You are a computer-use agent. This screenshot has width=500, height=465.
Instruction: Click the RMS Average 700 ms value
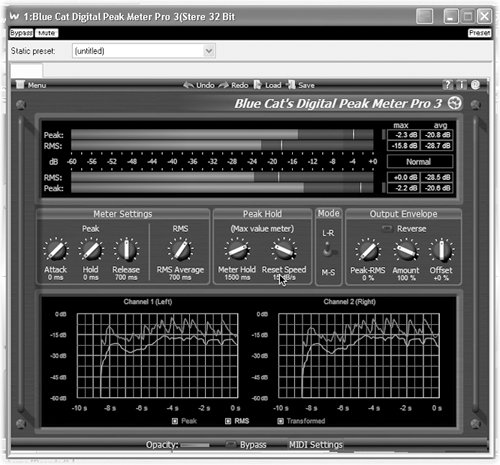pos(180,277)
